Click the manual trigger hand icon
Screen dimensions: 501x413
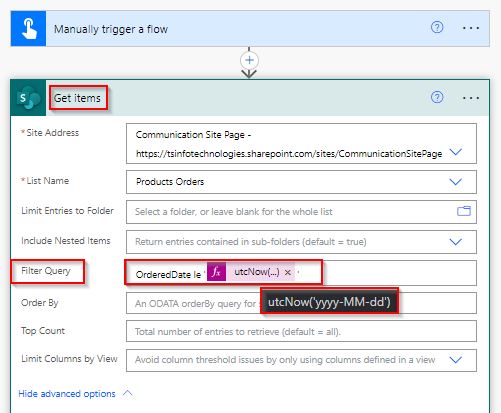[29, 29]
